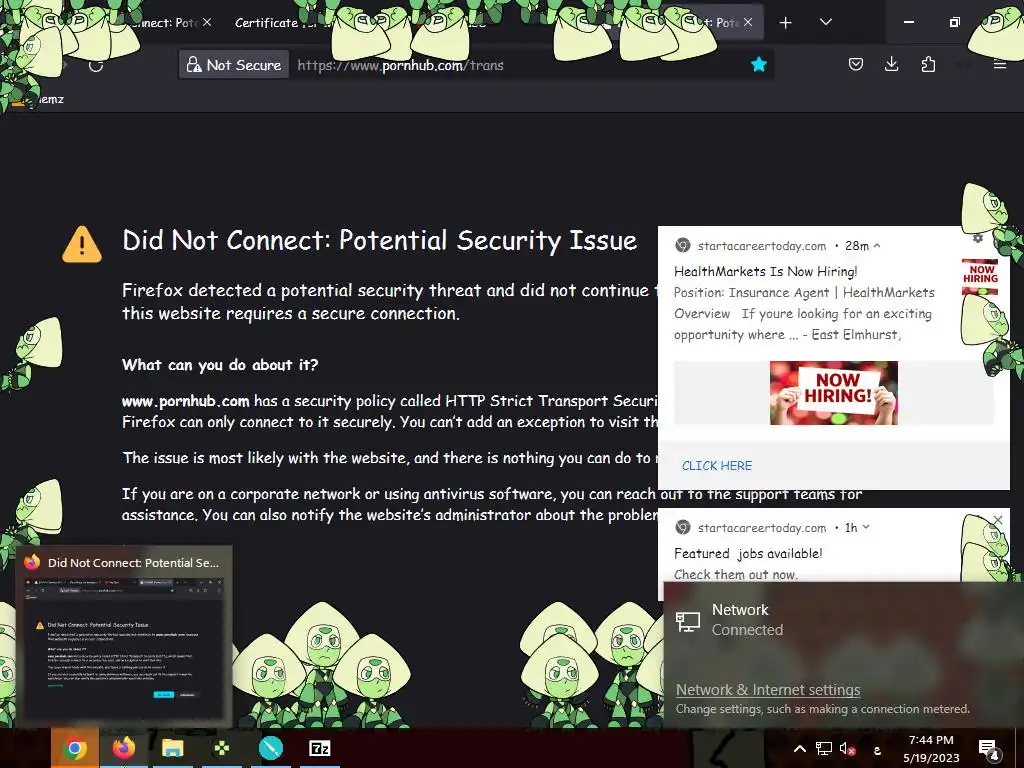1024x768 pixels.
Task: Open the Action Center notification icon
Action: [989, 749]
